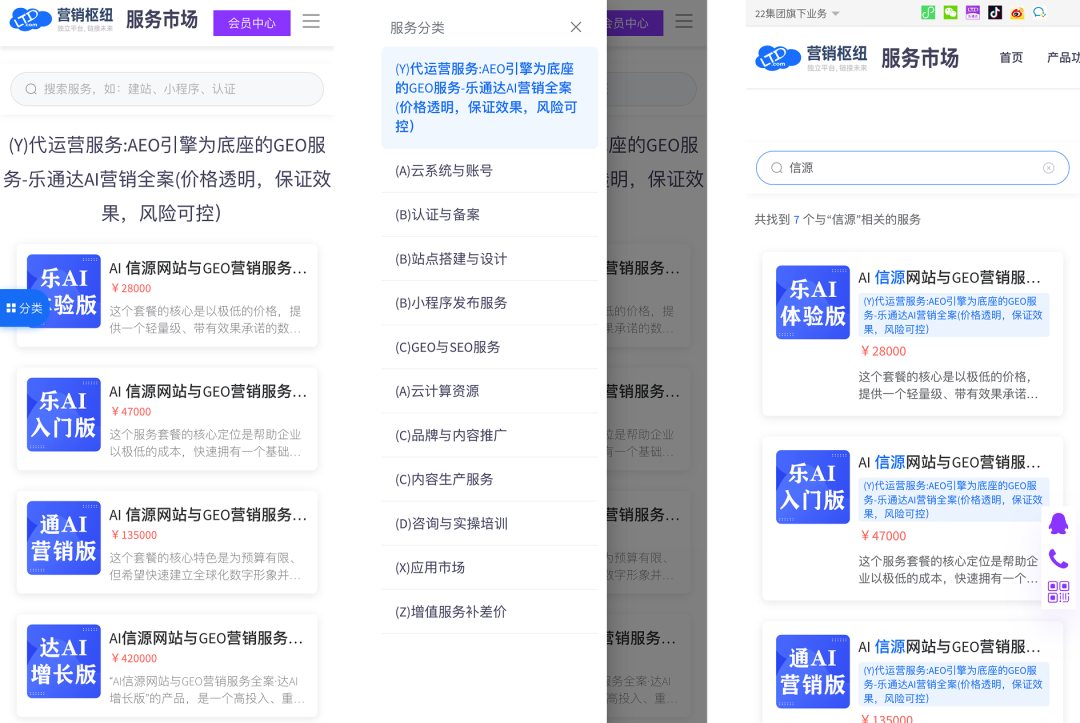The height and width of the screenshot is (723, 1080).
Task: Click the search field containing 信源
Action: tap(912, 168)
